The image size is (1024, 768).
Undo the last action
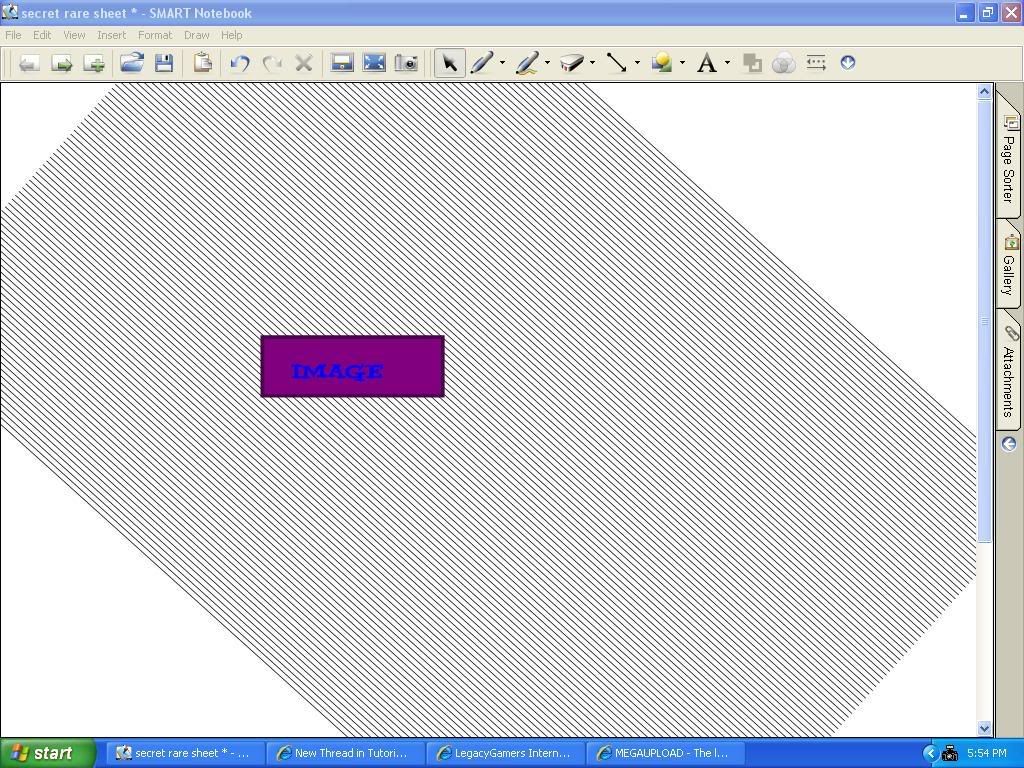coord(239,63)
